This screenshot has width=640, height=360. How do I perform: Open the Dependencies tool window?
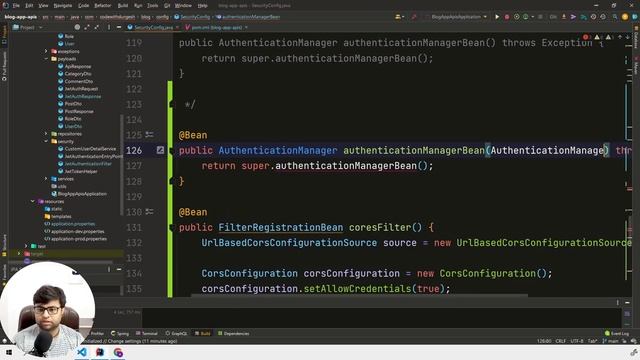pyautogui.click(x=233, y=333)
